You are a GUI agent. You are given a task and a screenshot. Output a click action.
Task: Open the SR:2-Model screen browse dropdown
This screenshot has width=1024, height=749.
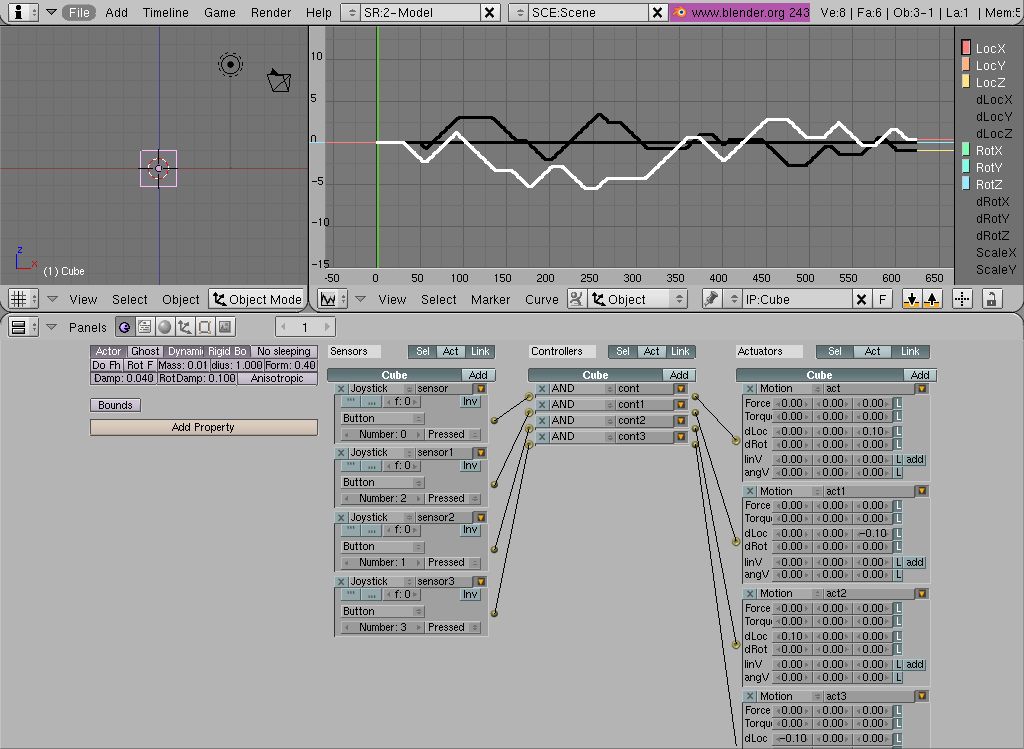click(x=351, y=12)
